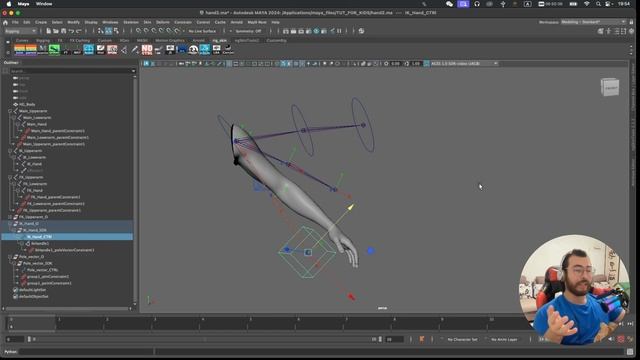
Task: Select Pole_vector_CTRL in the Outliner
Action: click(42, 270)
